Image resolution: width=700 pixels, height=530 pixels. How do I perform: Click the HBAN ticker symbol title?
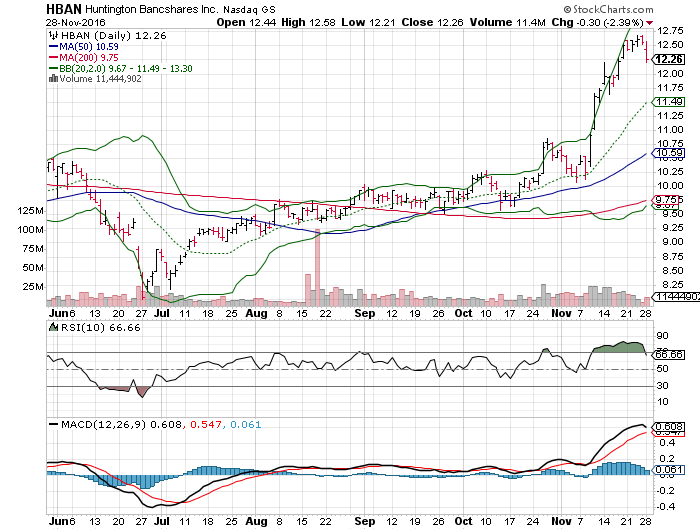tap(64, 8)
